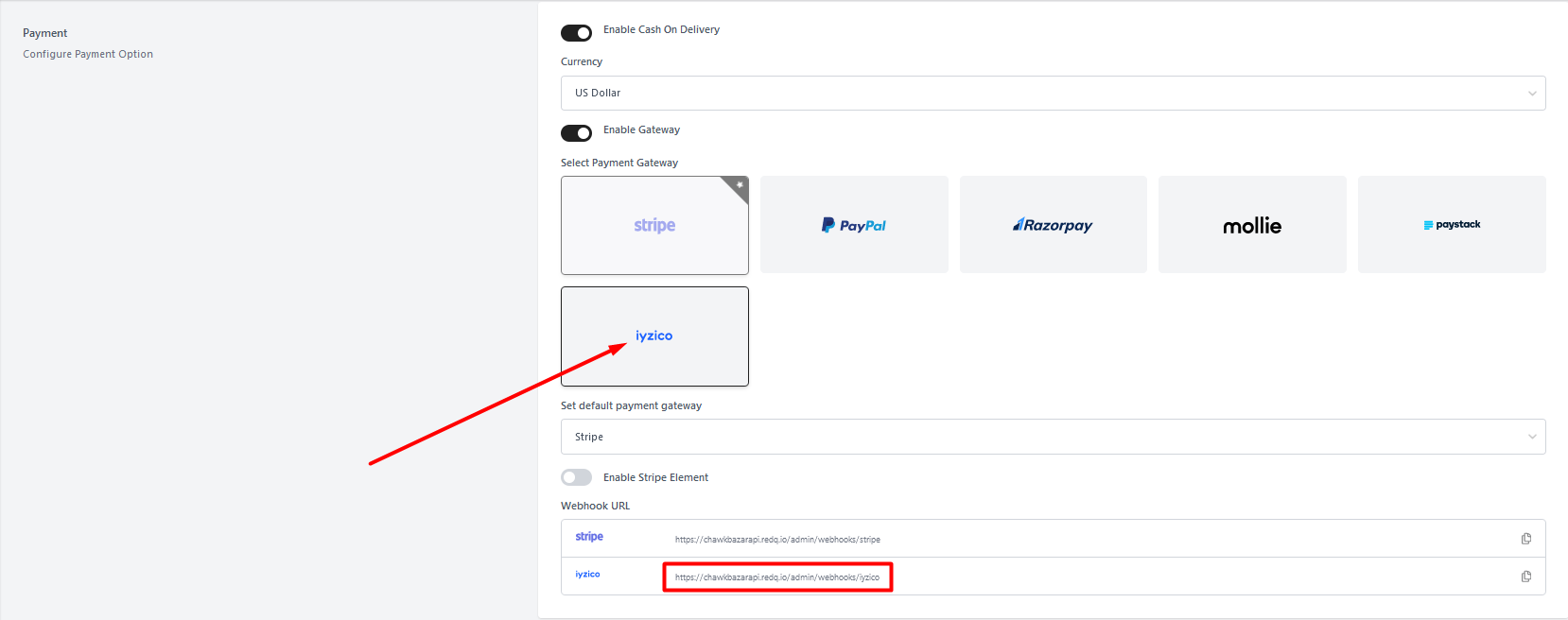Enable the Stripe Element toggle
This screenshot has height=620, width=1568.
click(576, 477)
